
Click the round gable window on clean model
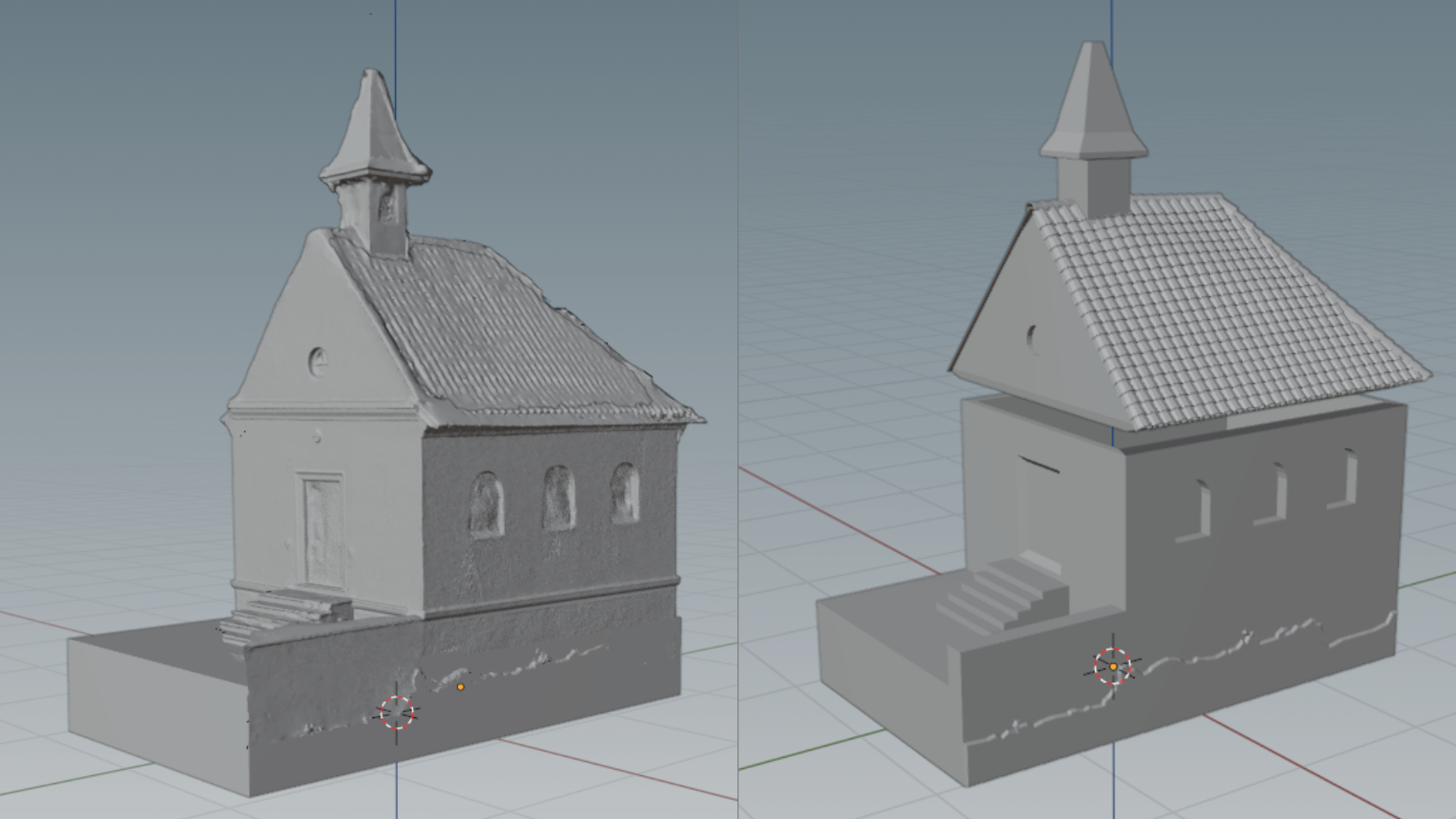click(x=1034, y=339)
